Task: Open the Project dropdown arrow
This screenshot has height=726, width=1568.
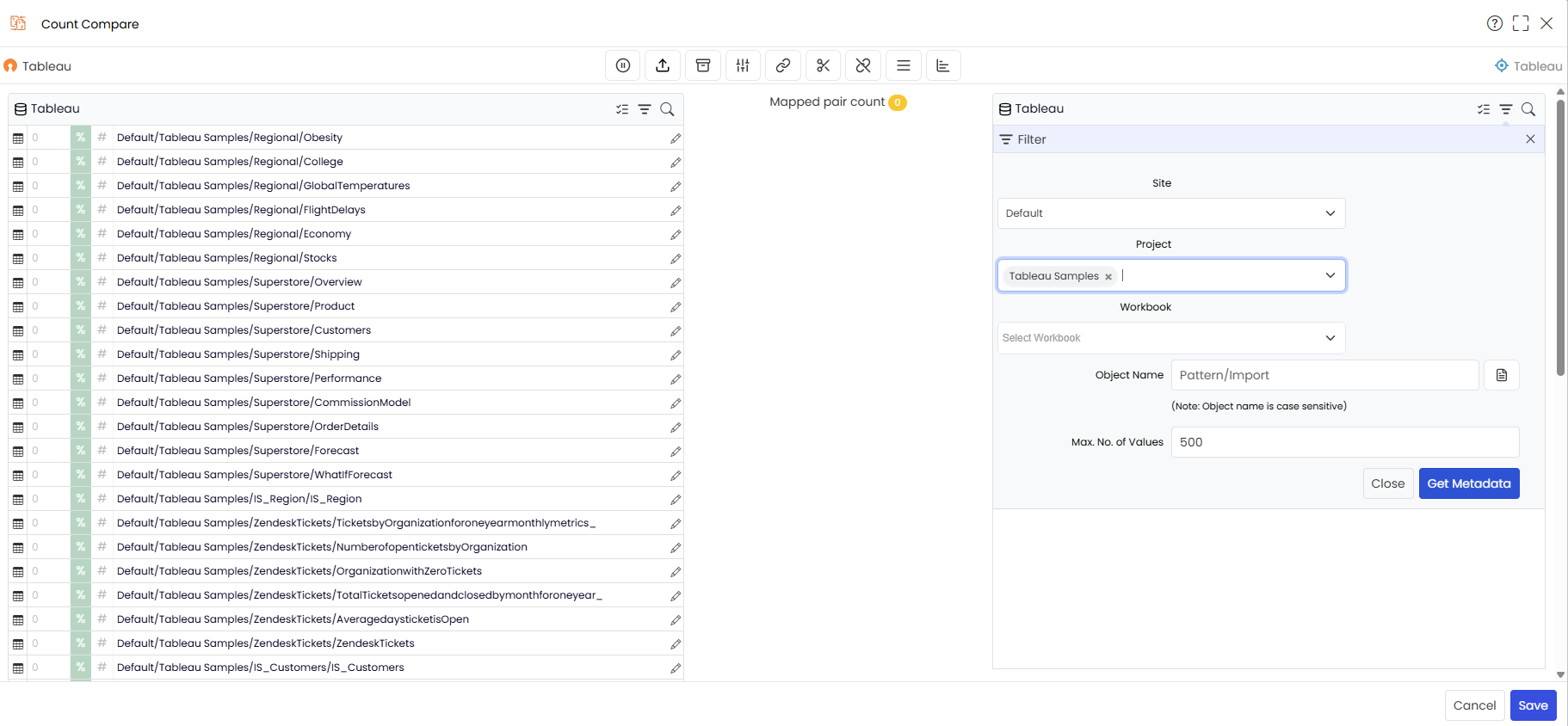Action: coord(1330,275)
